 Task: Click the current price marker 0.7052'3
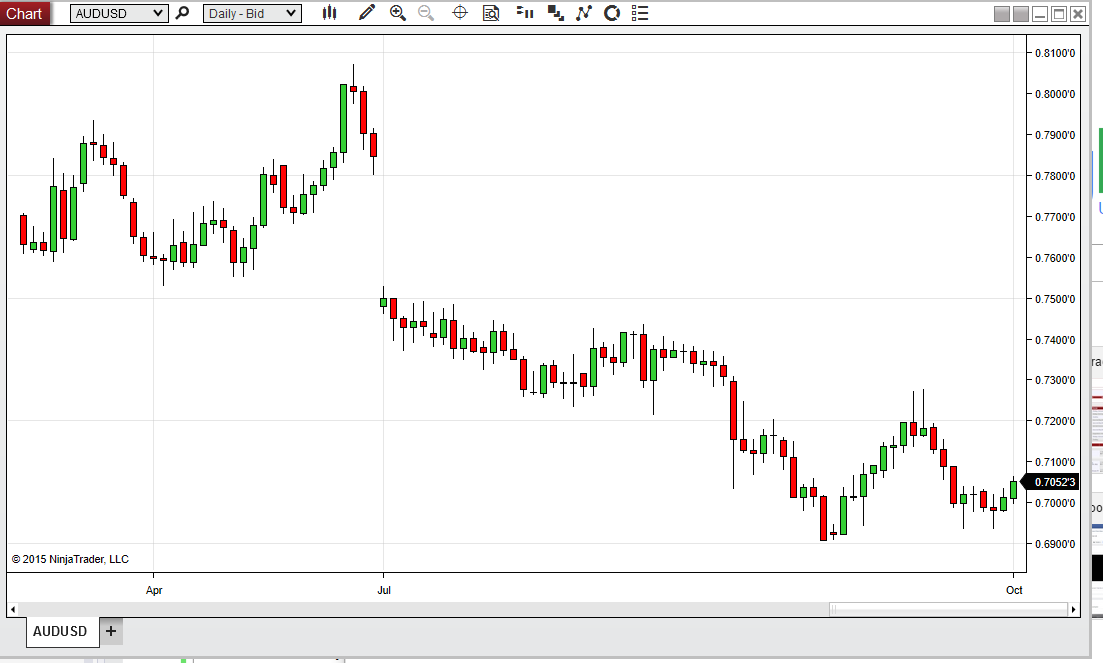coord(1052,482)
